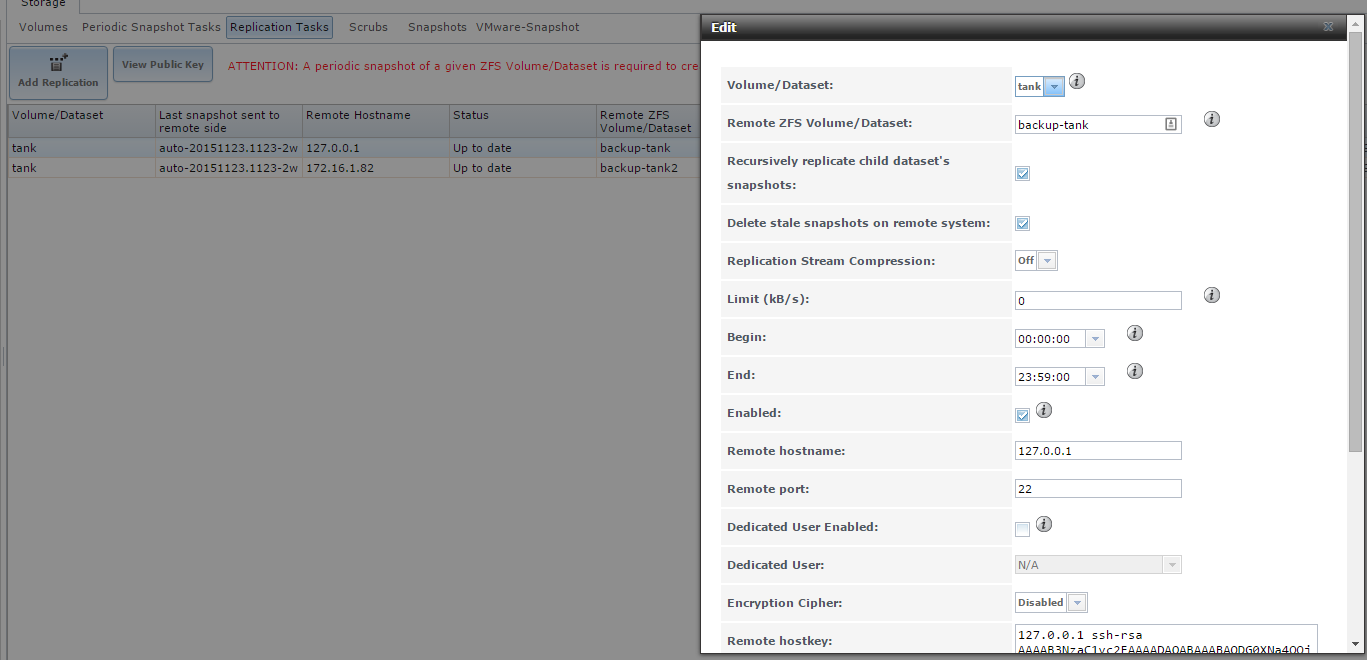Sort by Last snapshot sent column header
The width and height of the screenshot is (1367, 660).
point(229,121)
